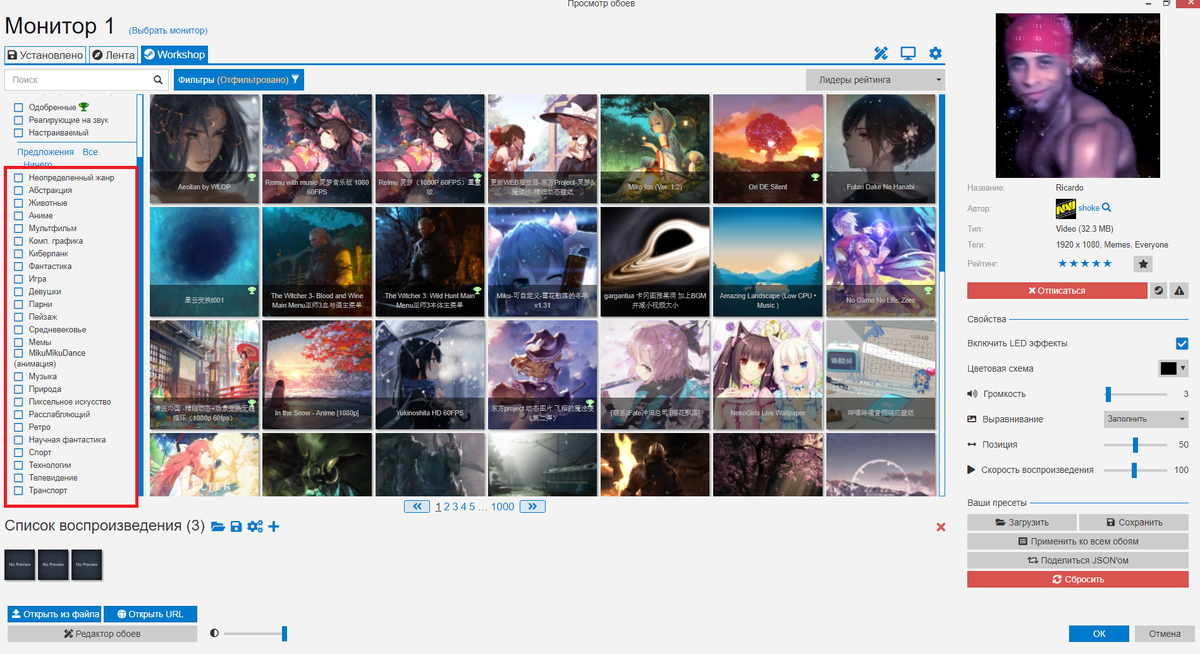
Task: Click the Открыть URL button
Action: tap(151, 614)
